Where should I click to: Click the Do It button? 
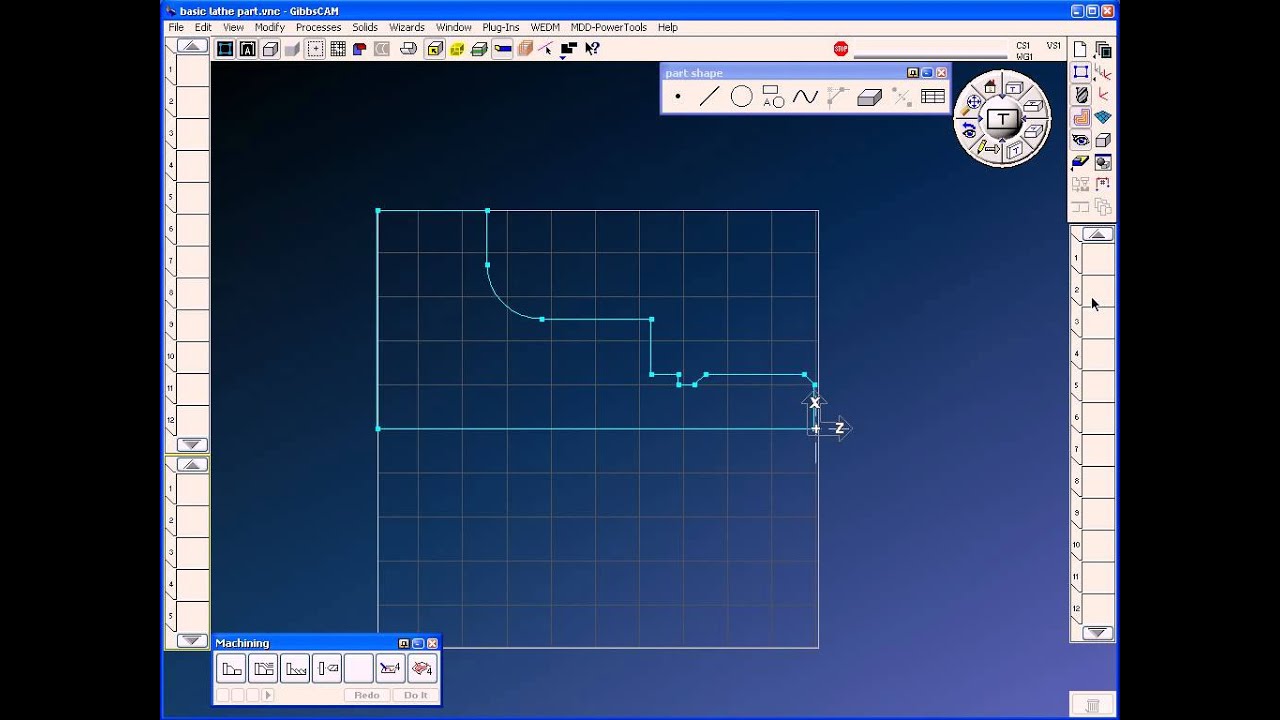[x=416, y=695]
